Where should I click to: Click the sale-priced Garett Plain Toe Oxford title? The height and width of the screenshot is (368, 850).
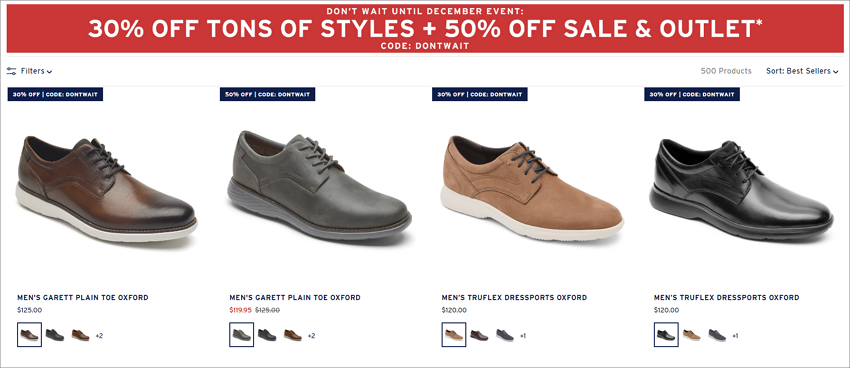click(295, 298)
